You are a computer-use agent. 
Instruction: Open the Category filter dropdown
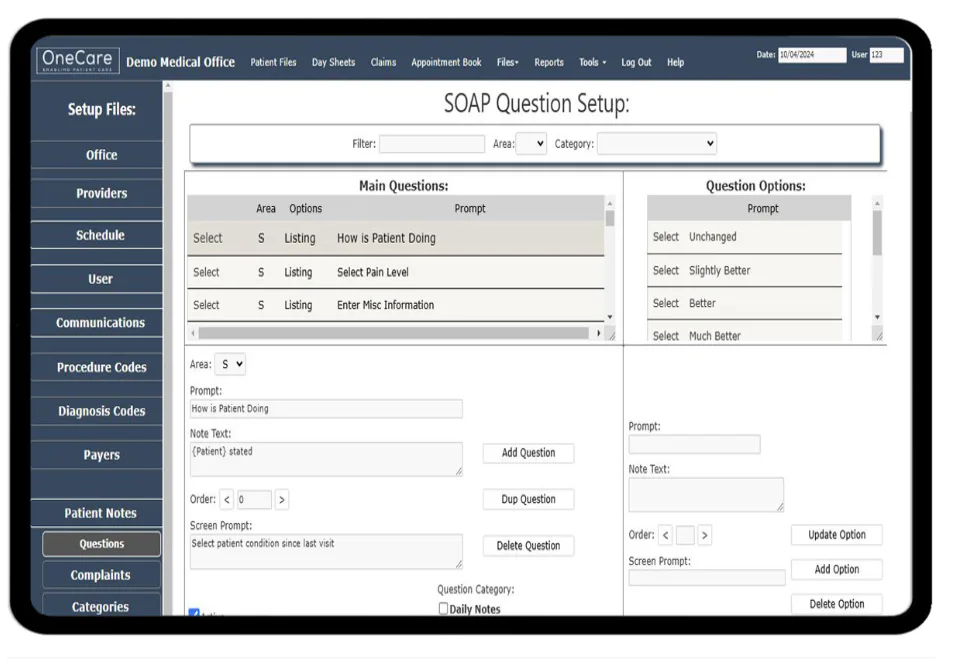click(657, 144)
